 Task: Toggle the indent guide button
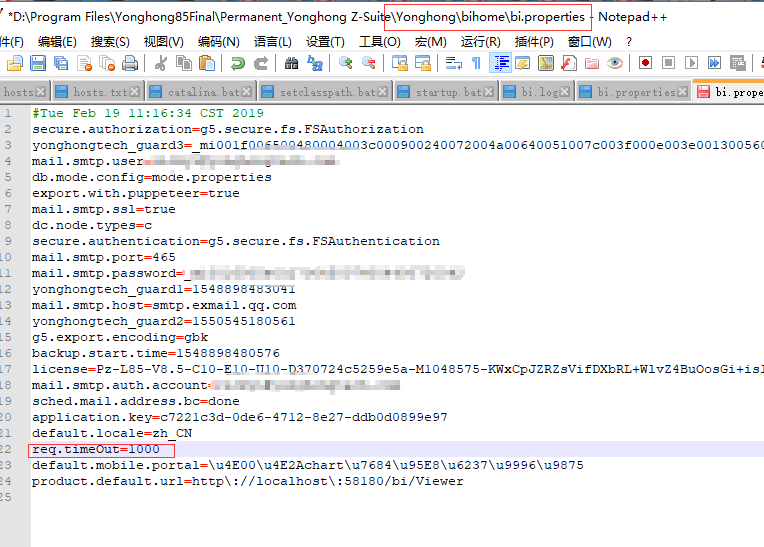point(501,64)
